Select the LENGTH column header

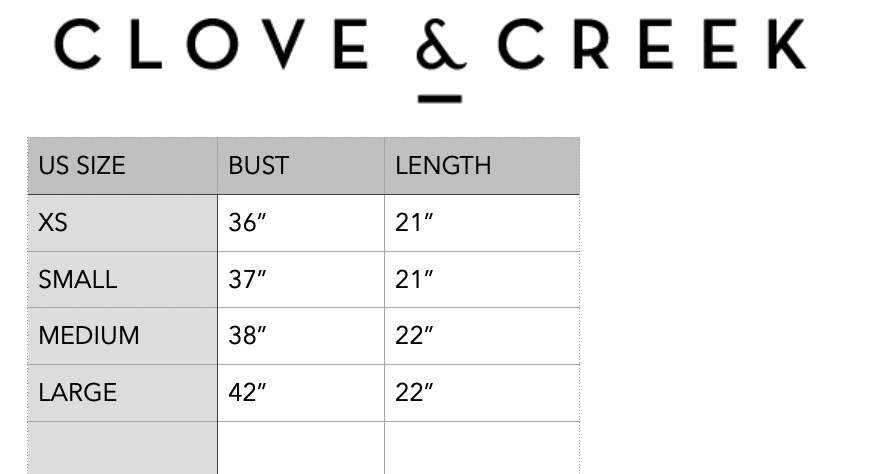[x=443, y=166]
